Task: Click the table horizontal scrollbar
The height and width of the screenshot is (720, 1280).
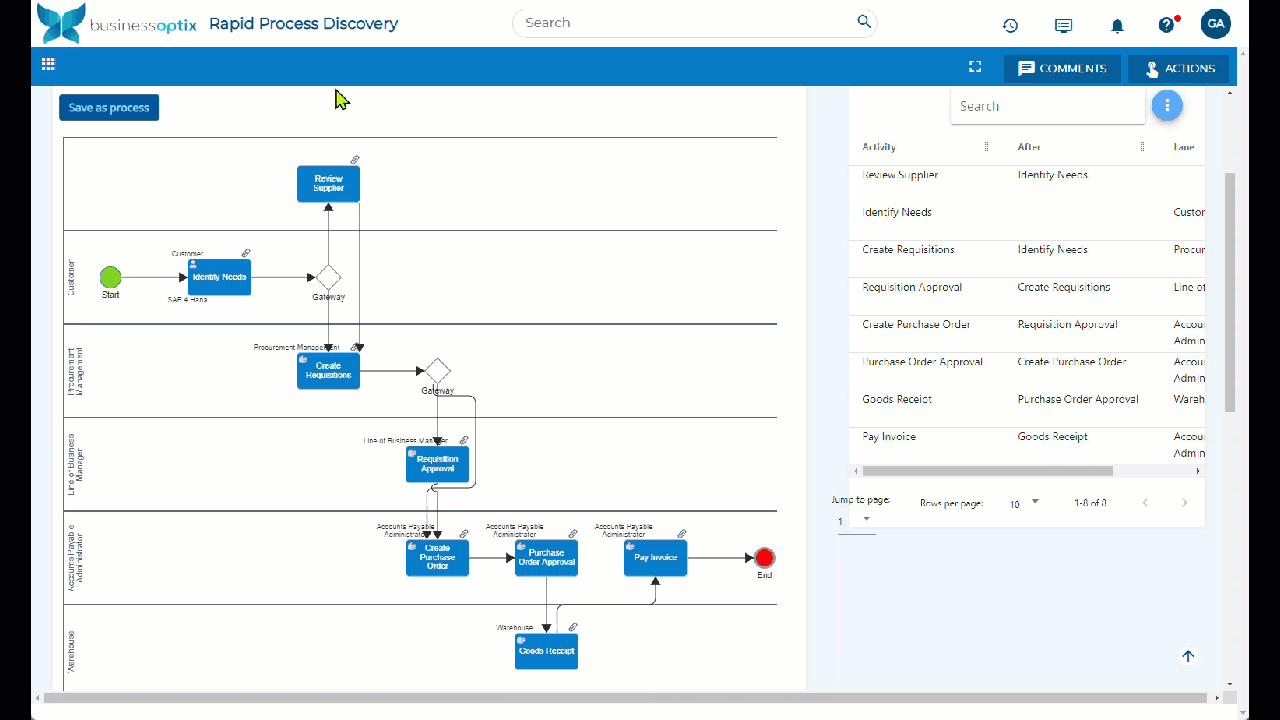Action: click(x=987, y=470)
